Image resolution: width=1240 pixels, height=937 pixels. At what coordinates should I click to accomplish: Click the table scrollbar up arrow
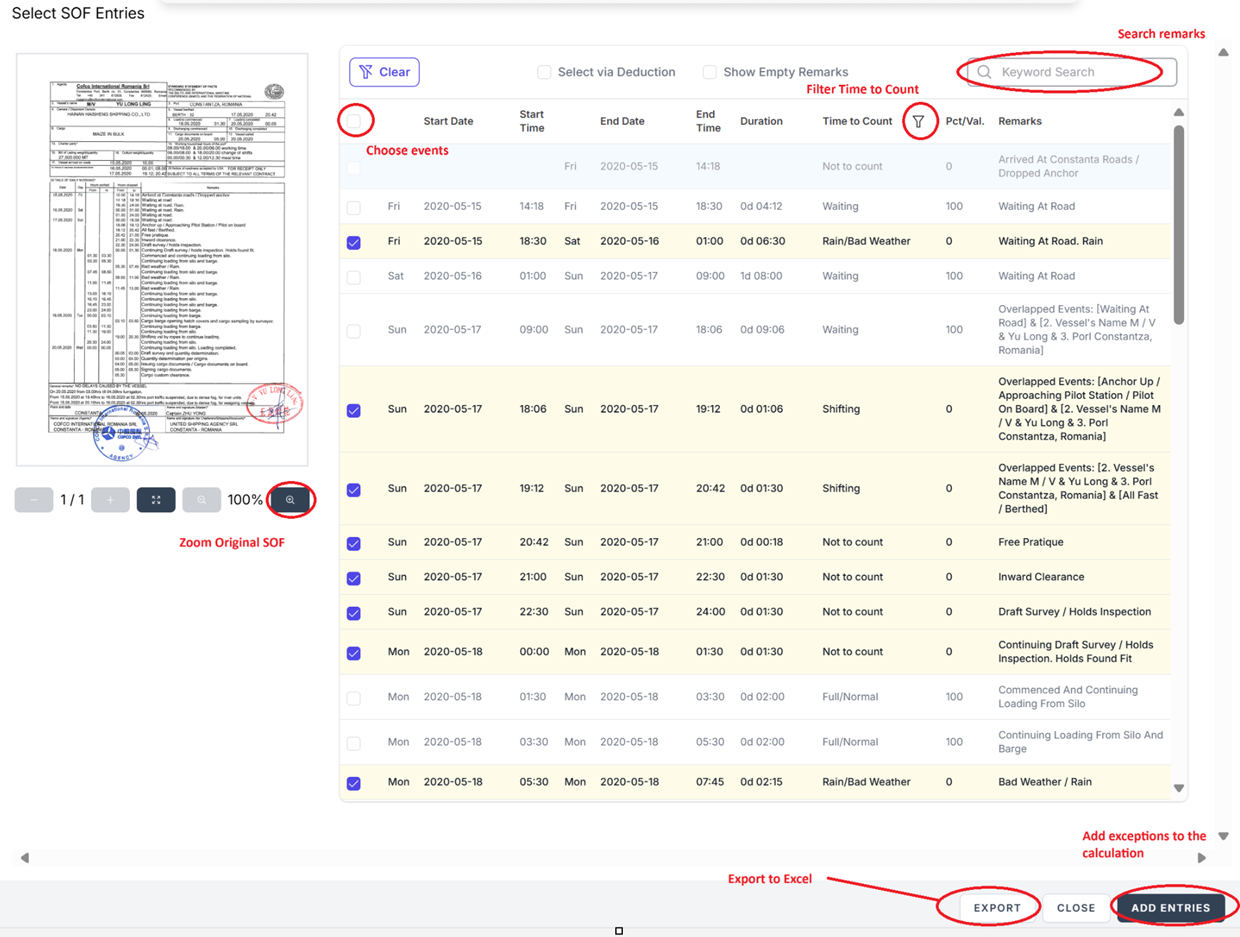point(1179,113)
